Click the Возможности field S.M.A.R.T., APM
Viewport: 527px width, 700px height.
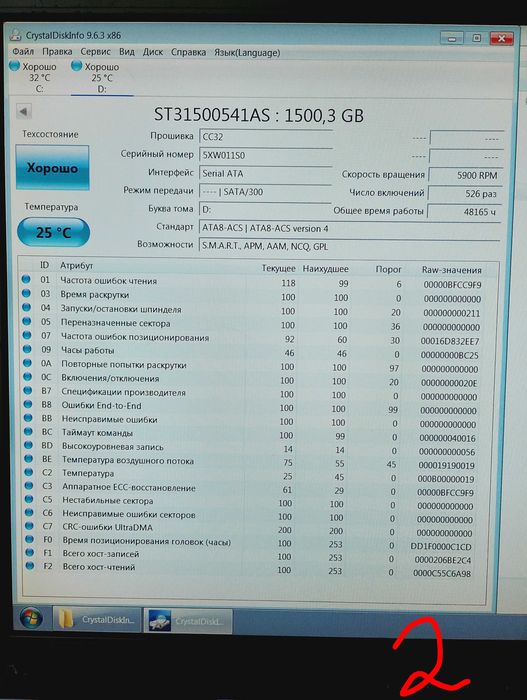[349, 246]
